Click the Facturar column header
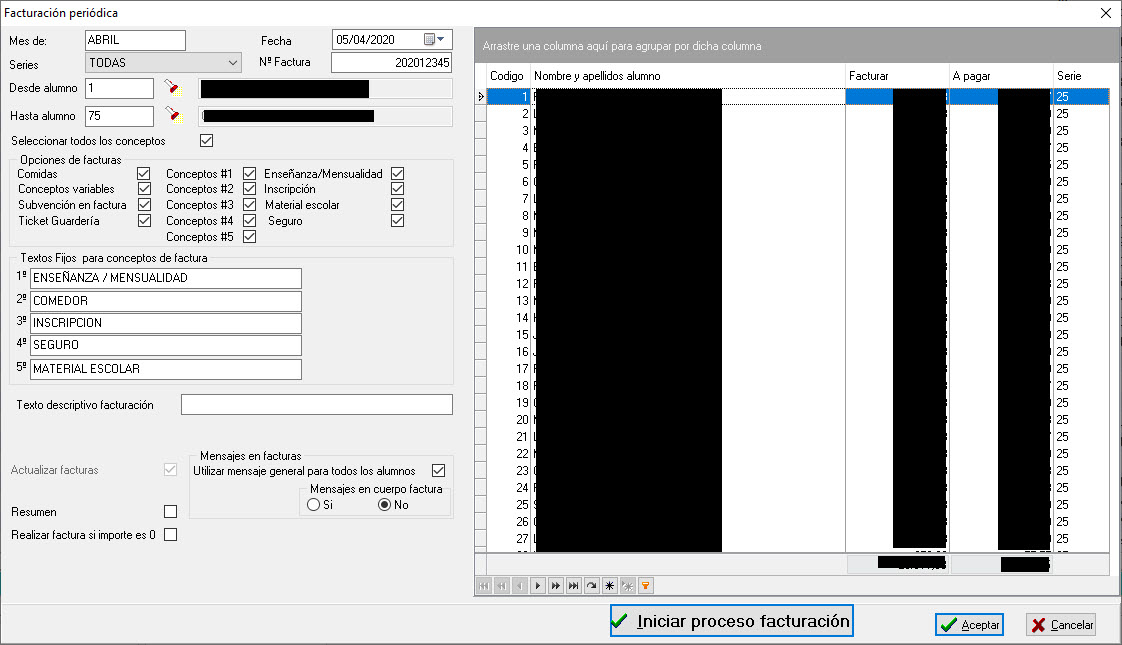The image size is (1122, 645). tap(897, 76)
